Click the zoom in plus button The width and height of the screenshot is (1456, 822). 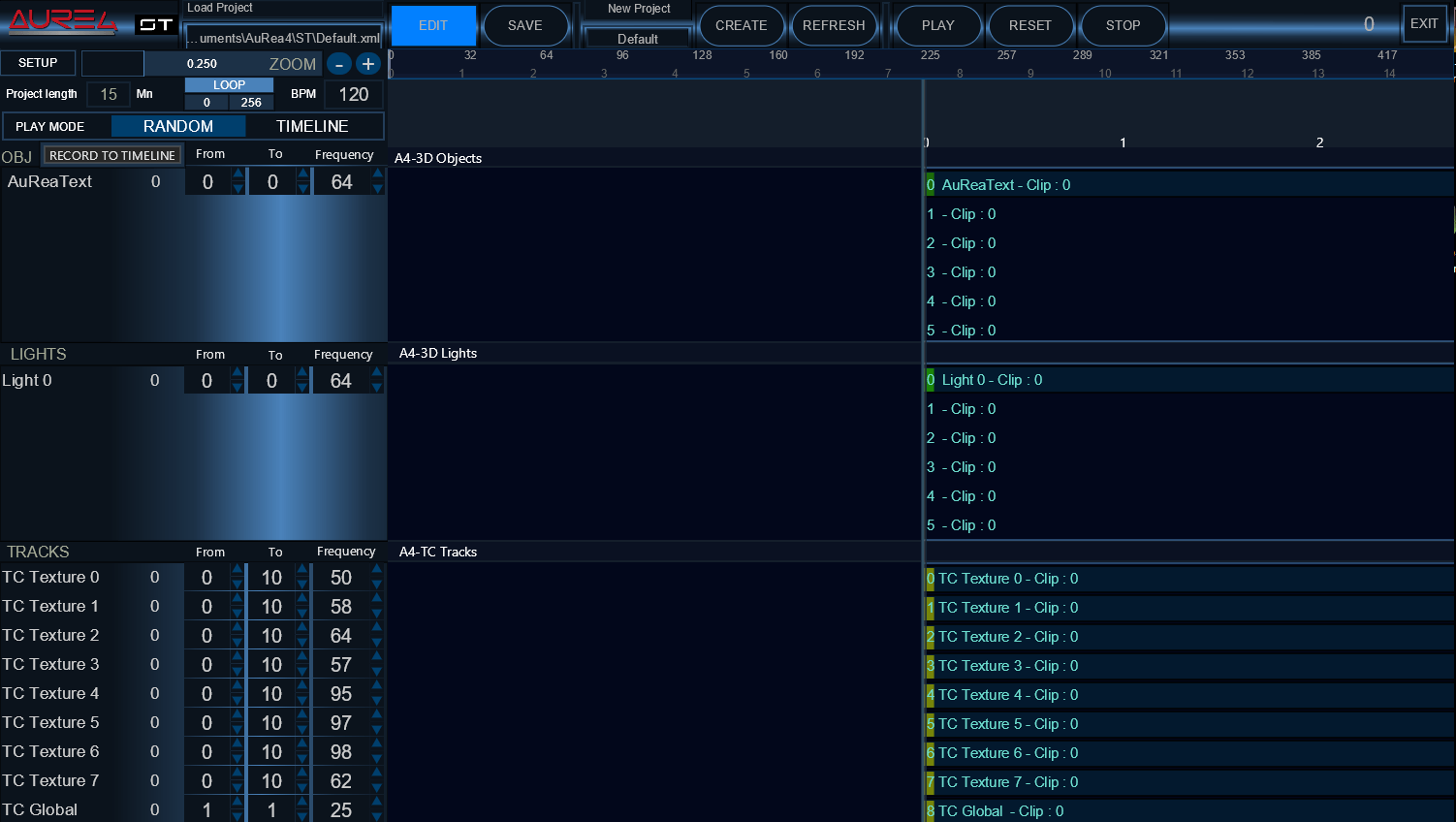[368, 64]
